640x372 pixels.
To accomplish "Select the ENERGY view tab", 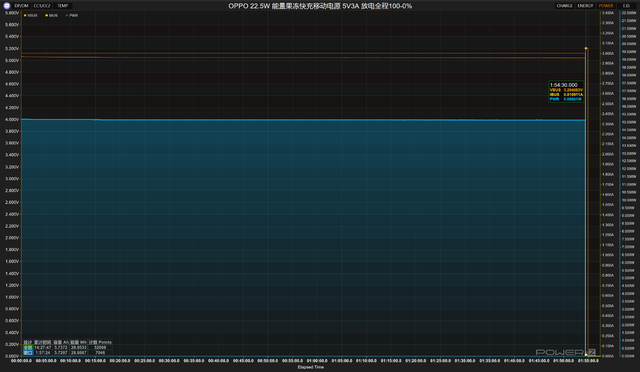I will pos(585,6).
